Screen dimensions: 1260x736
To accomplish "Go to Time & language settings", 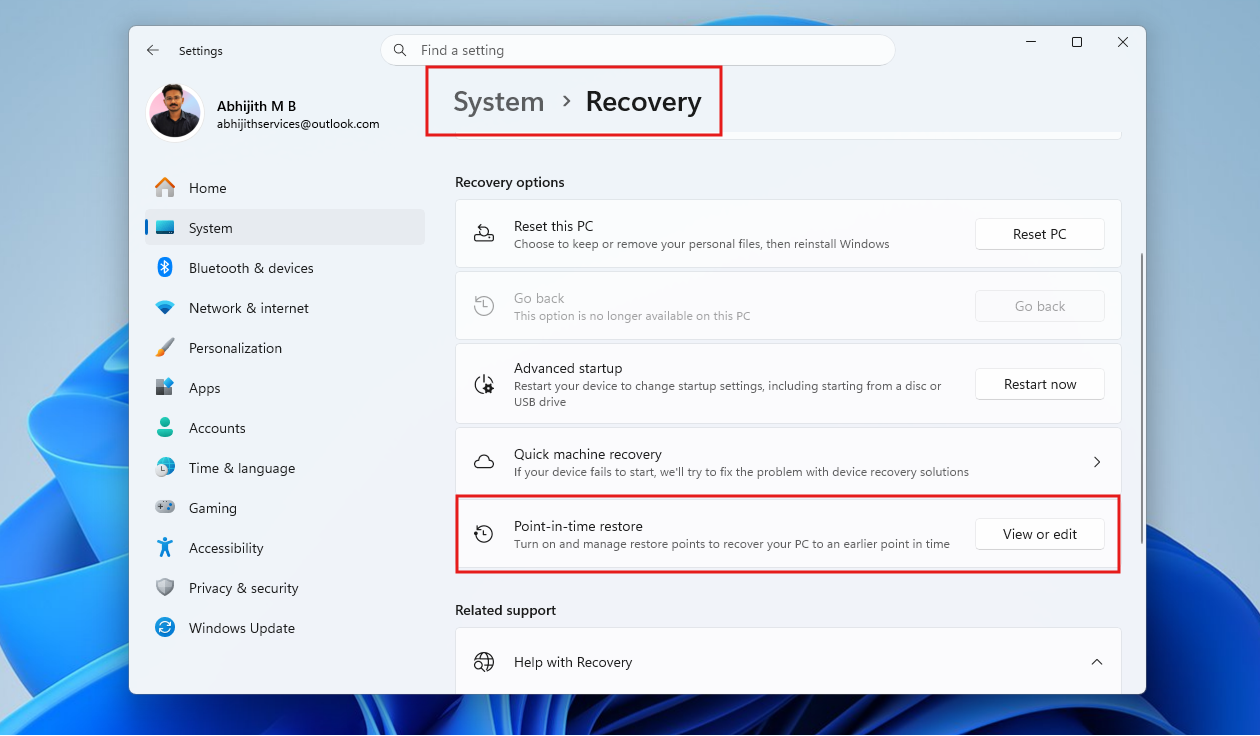I will coord(285,468).
